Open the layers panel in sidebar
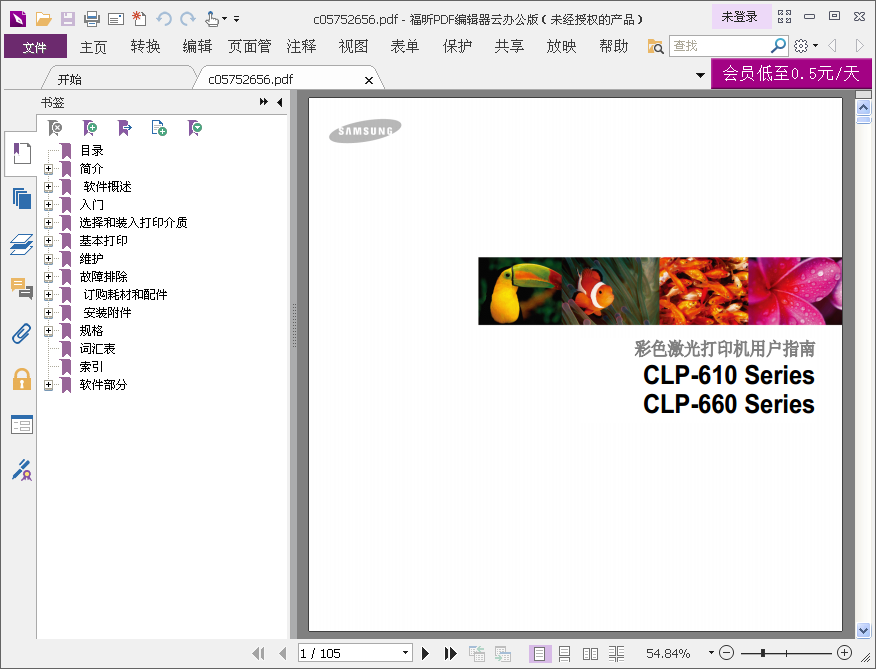876x669 pixels. tap(22, 244)
